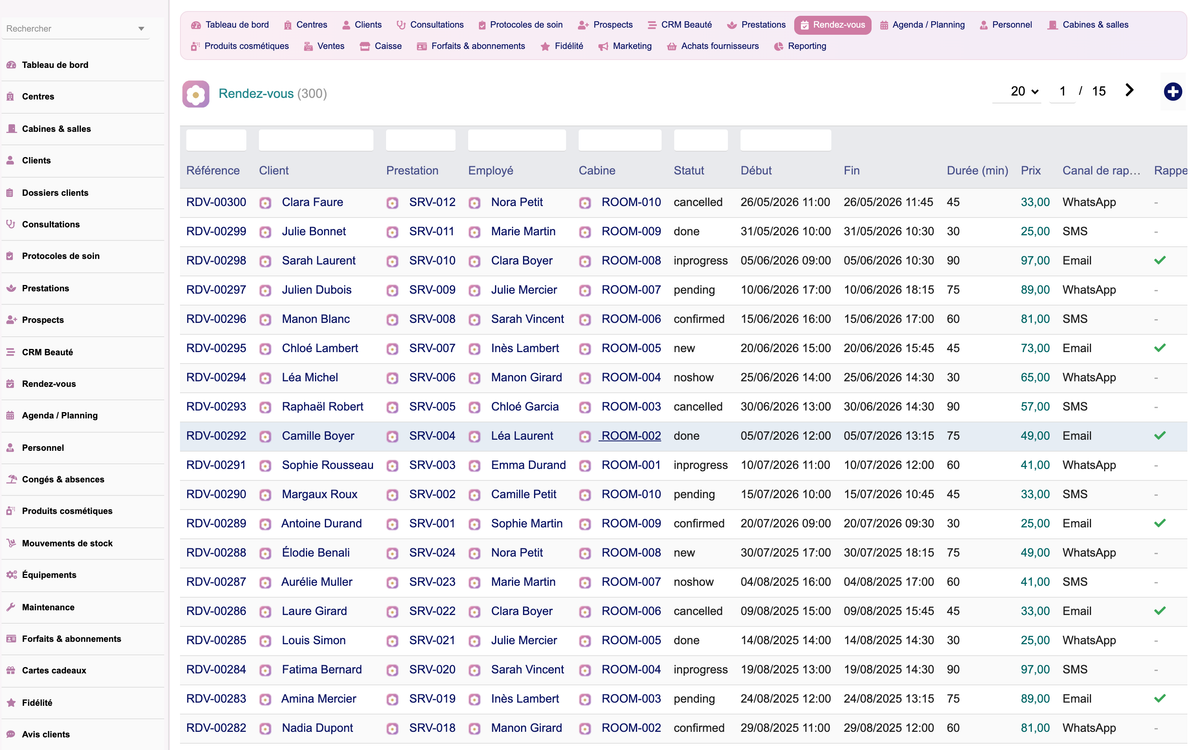This screenshot has height=750, width=1200.
Task: Click prestation icon beside SRV-011
Action: coord(393,232)
